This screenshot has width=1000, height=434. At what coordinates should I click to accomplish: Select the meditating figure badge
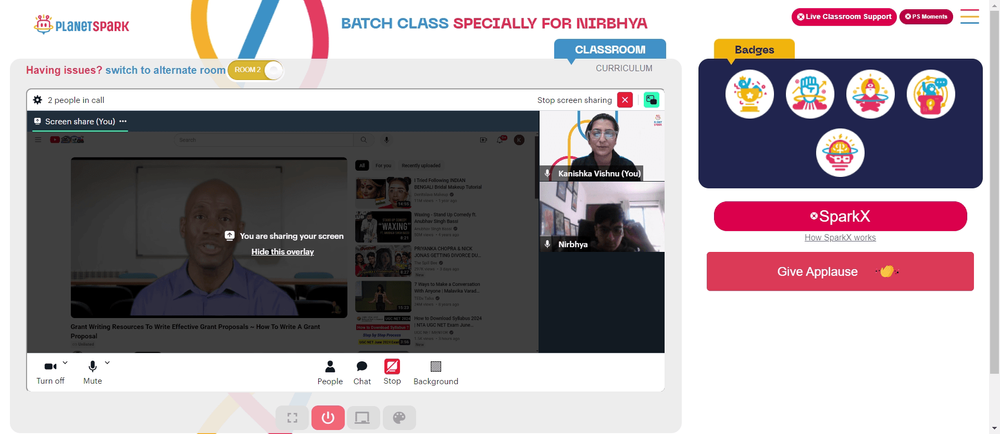871,94
